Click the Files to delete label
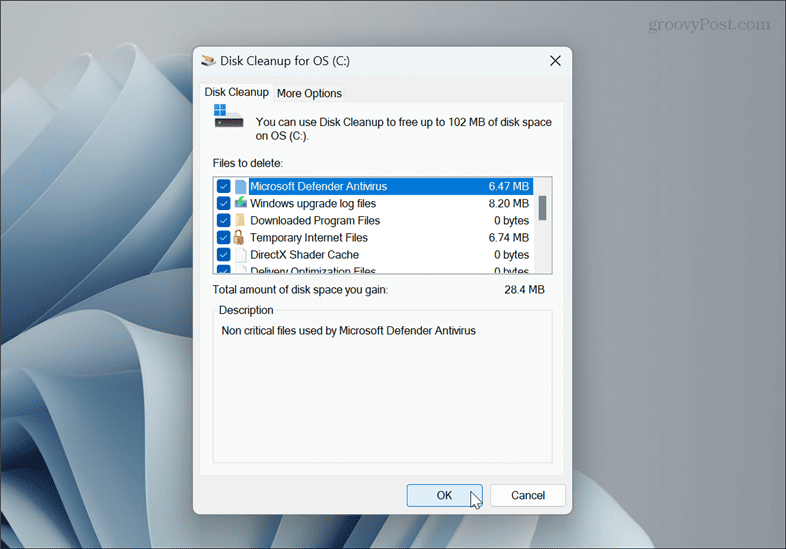Screen dimensions: 786x549 pos(248,163)
